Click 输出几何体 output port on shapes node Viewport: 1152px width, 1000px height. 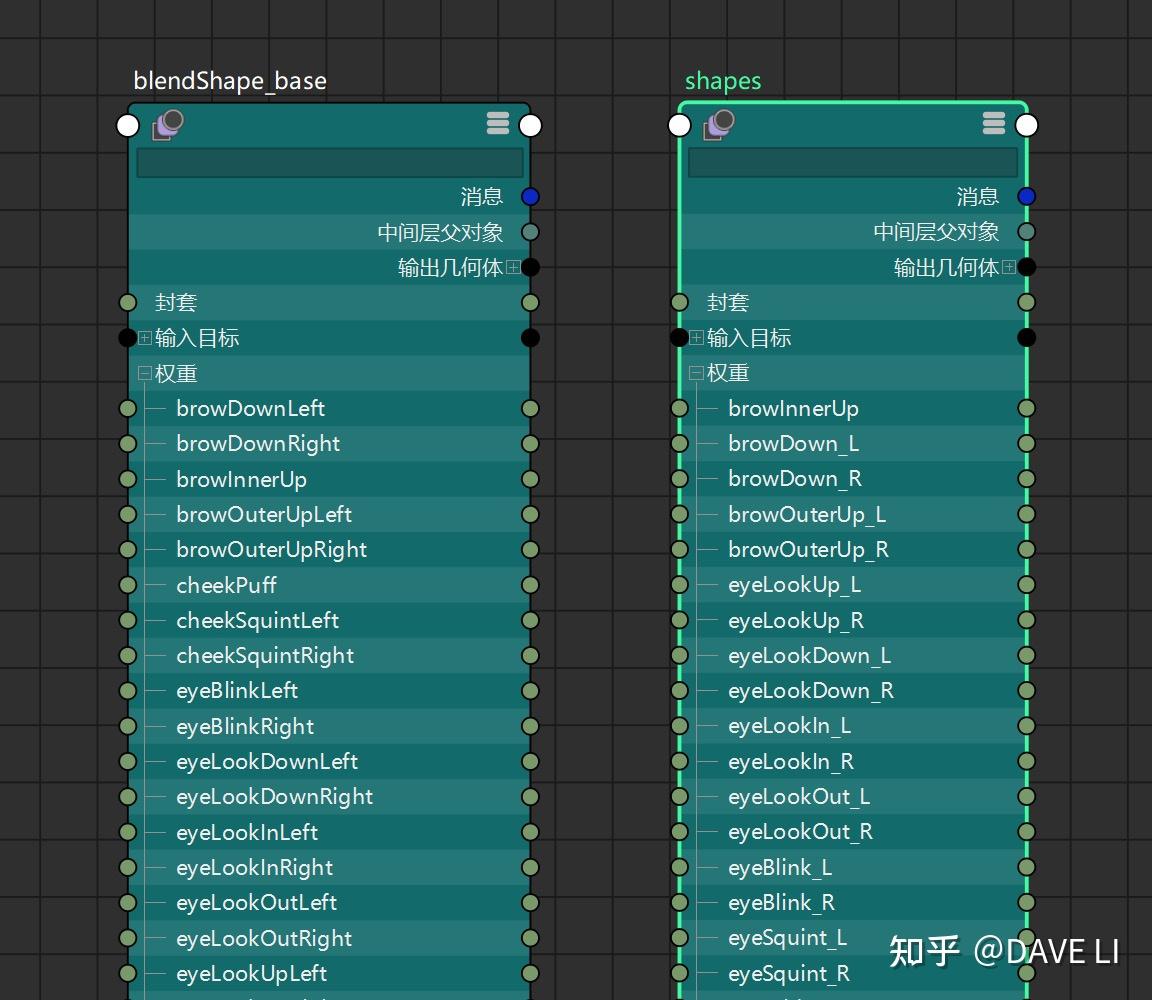tap(1026, 267)
